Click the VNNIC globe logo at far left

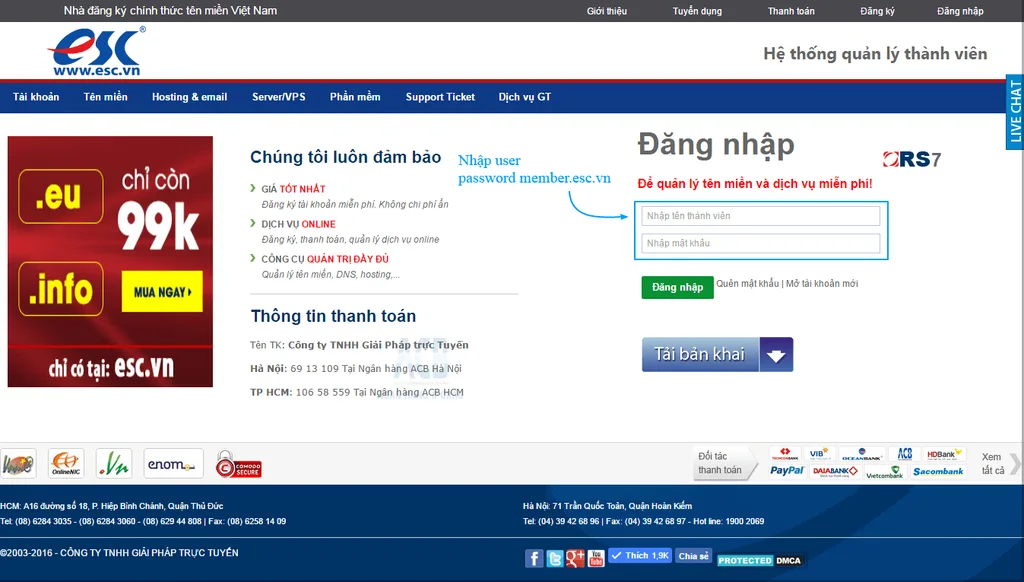[18, 464]
